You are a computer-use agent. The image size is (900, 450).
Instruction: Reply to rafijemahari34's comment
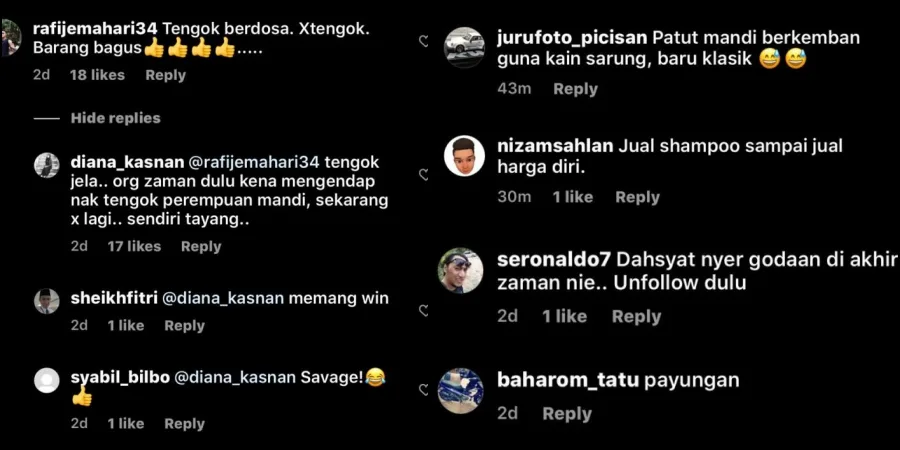[165, 75]
